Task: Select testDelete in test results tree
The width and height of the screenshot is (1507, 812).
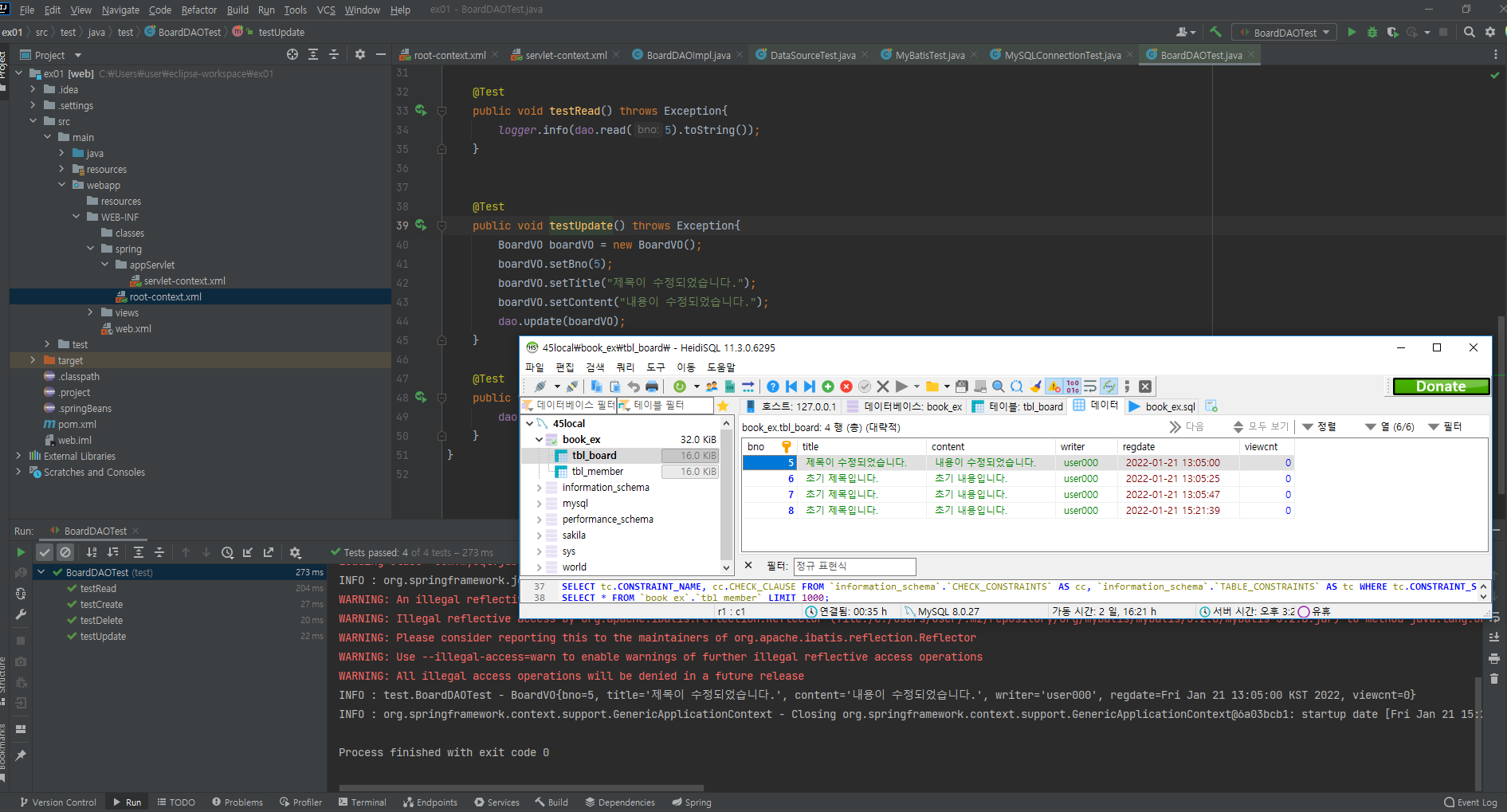Action: [x=101, y=620]
